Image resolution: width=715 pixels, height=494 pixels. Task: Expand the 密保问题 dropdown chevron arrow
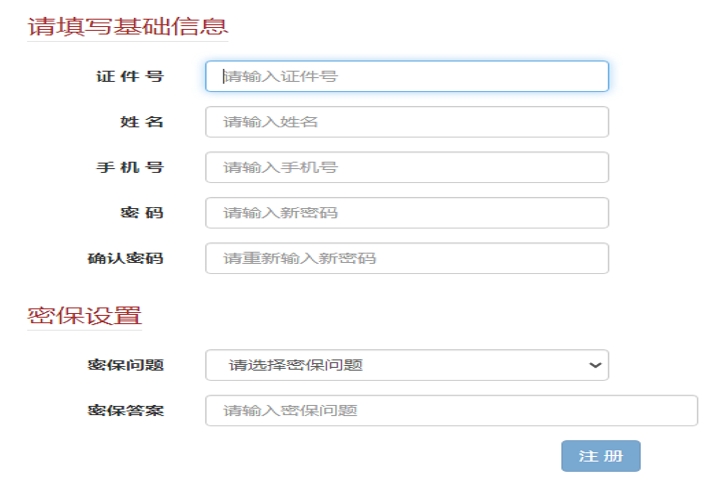[x=595, y=365]
